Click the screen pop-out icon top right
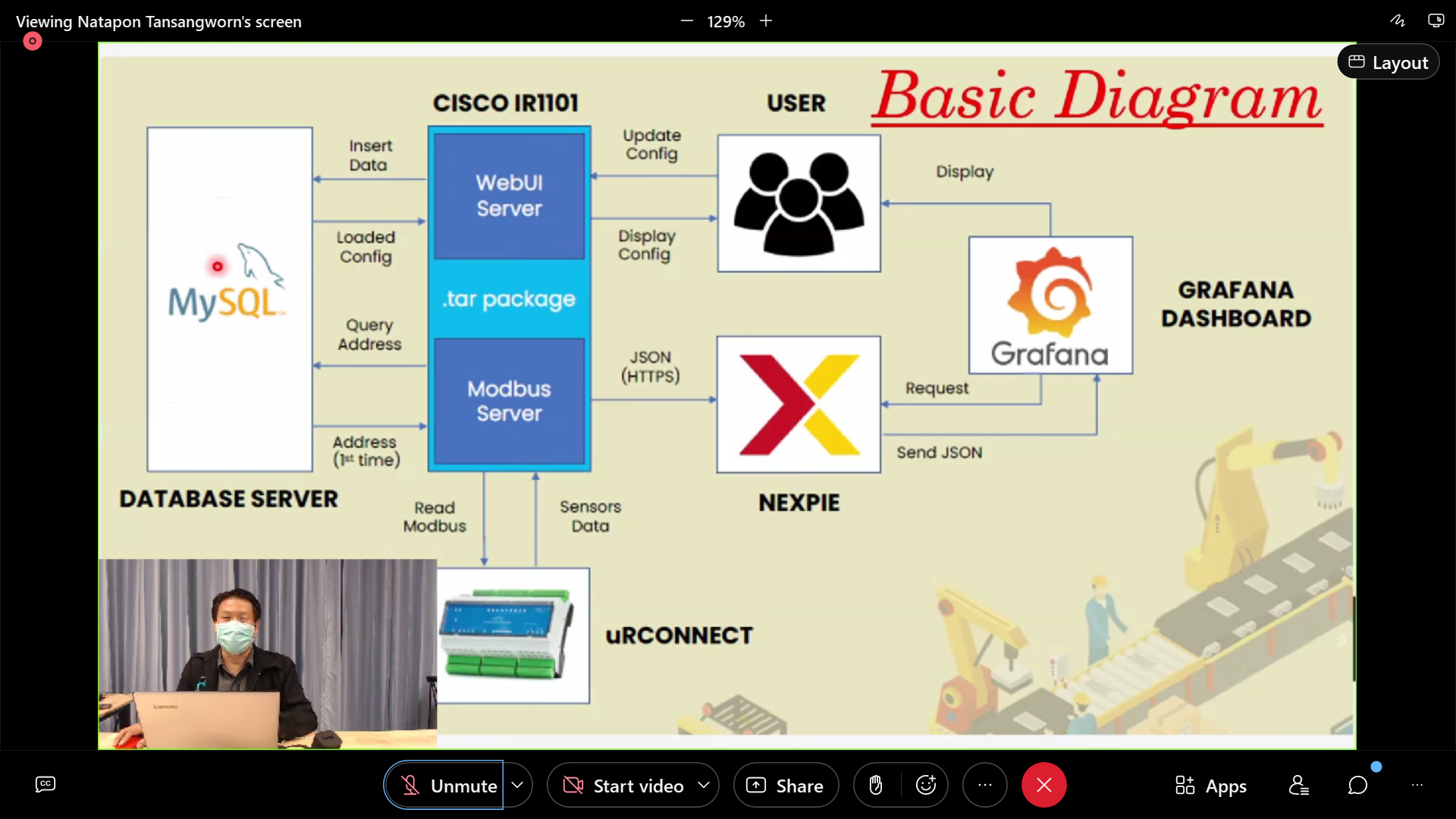The height and width of the screenshot is (819, 1456). 1436,20
